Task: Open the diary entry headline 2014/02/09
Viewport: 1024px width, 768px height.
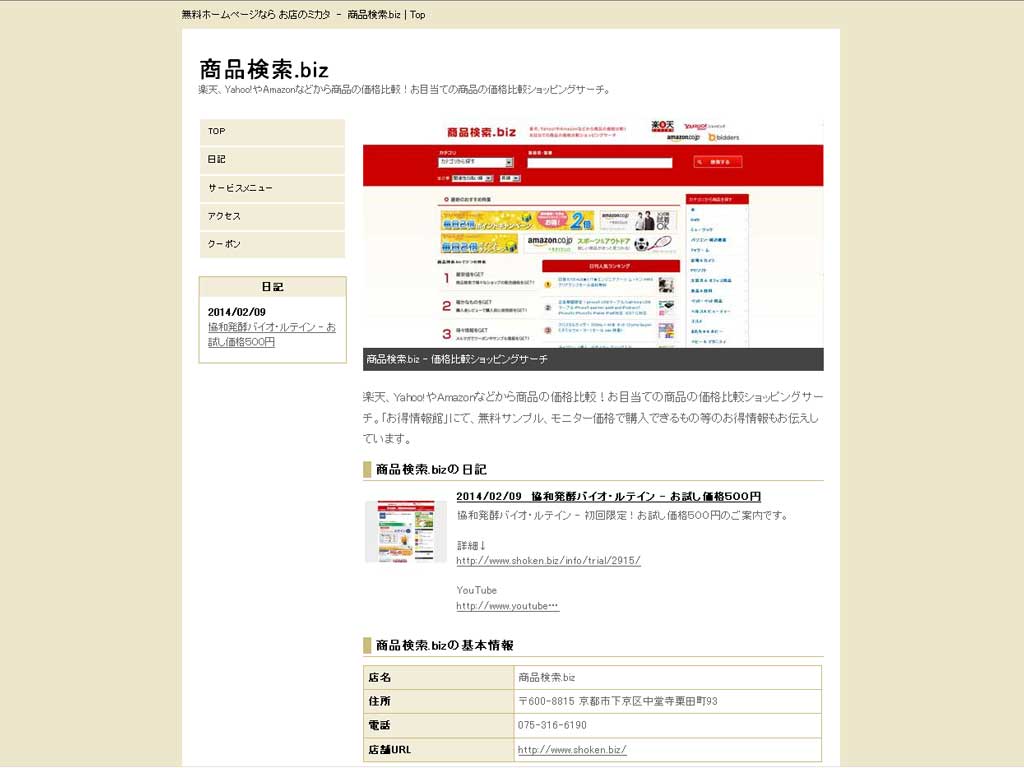Action: (608, 496)
